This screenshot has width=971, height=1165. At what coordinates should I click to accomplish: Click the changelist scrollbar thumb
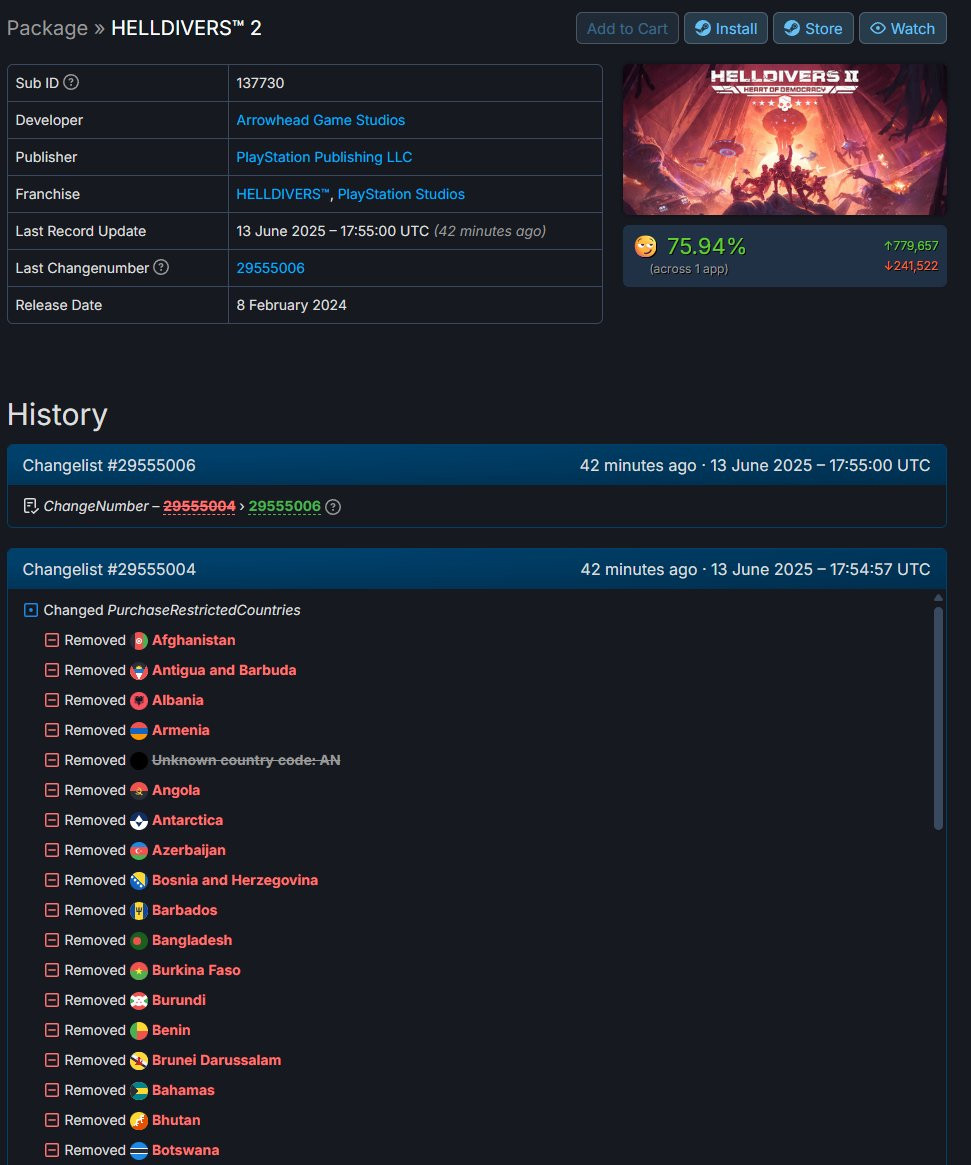click(x=938, y=718)
